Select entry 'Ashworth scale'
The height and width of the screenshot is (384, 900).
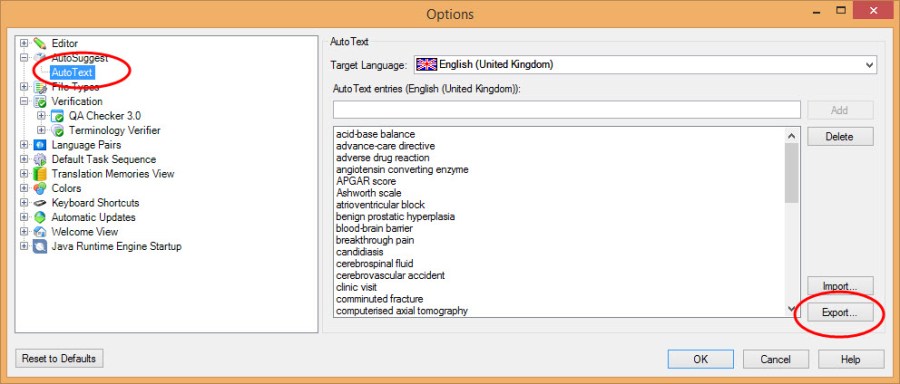pyautogui.click(x=368, y=193)
